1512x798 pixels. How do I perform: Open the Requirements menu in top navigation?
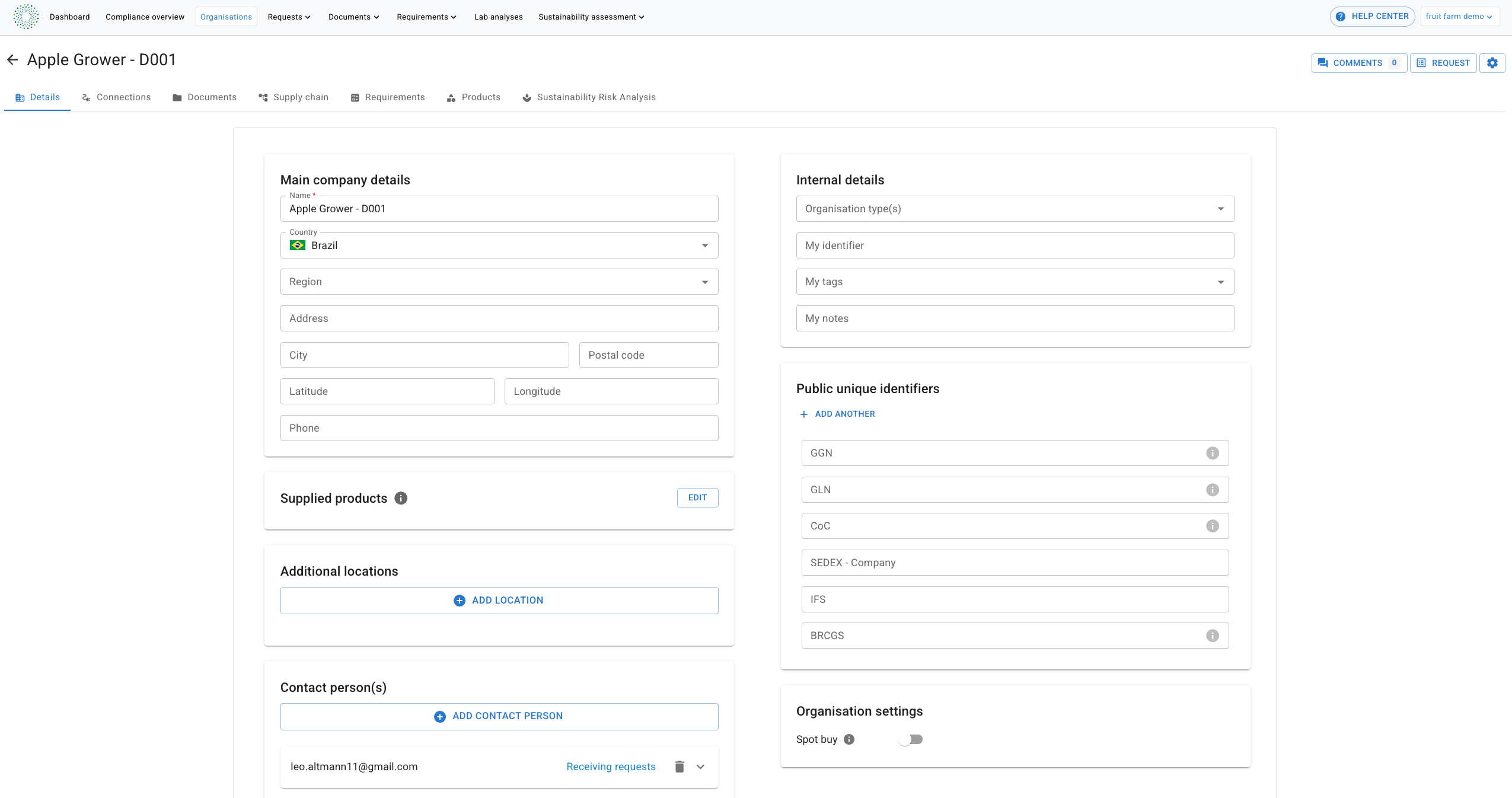tap(426, 17)
